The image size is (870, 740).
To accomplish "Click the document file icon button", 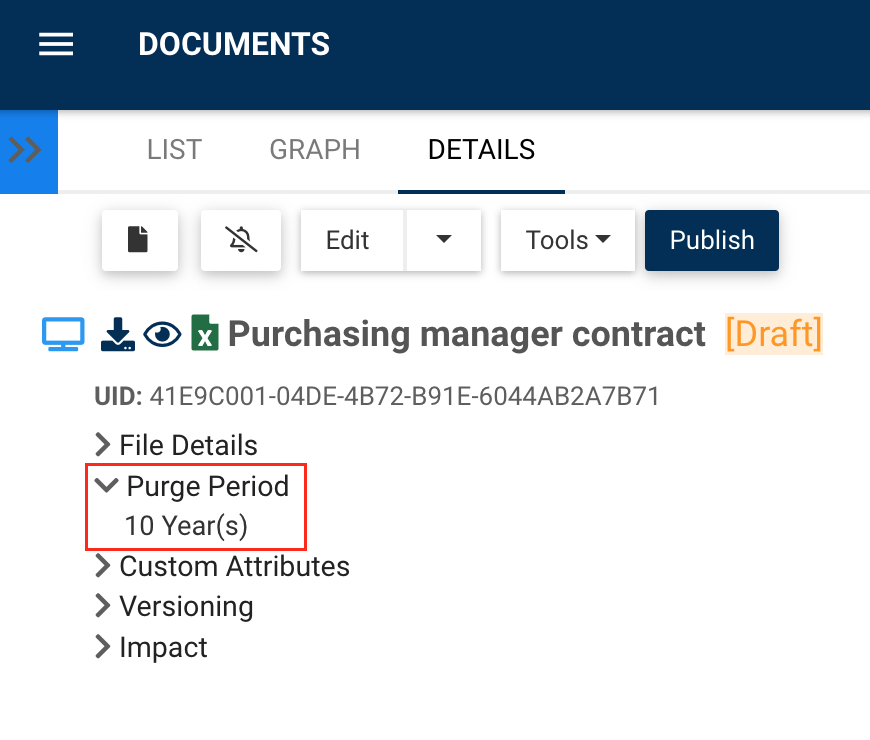I will 139,240.
